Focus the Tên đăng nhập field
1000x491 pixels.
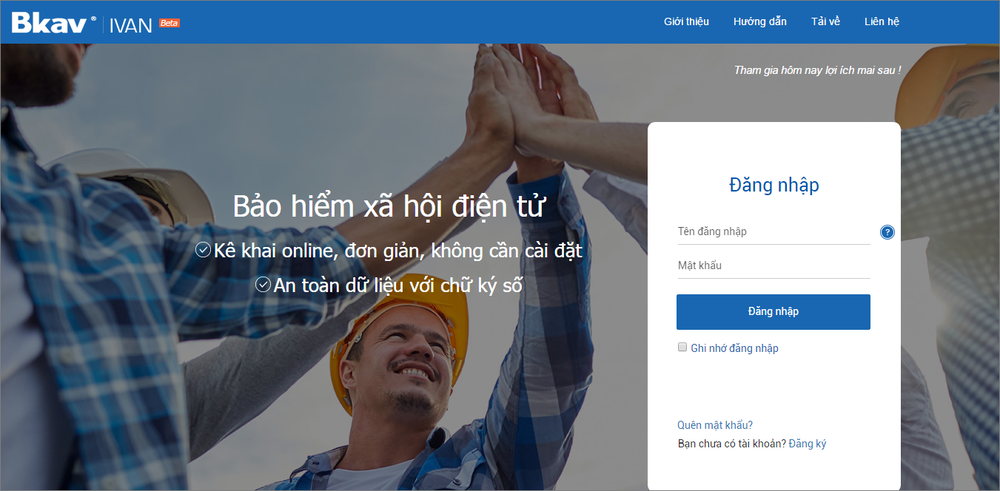point(773,232)
